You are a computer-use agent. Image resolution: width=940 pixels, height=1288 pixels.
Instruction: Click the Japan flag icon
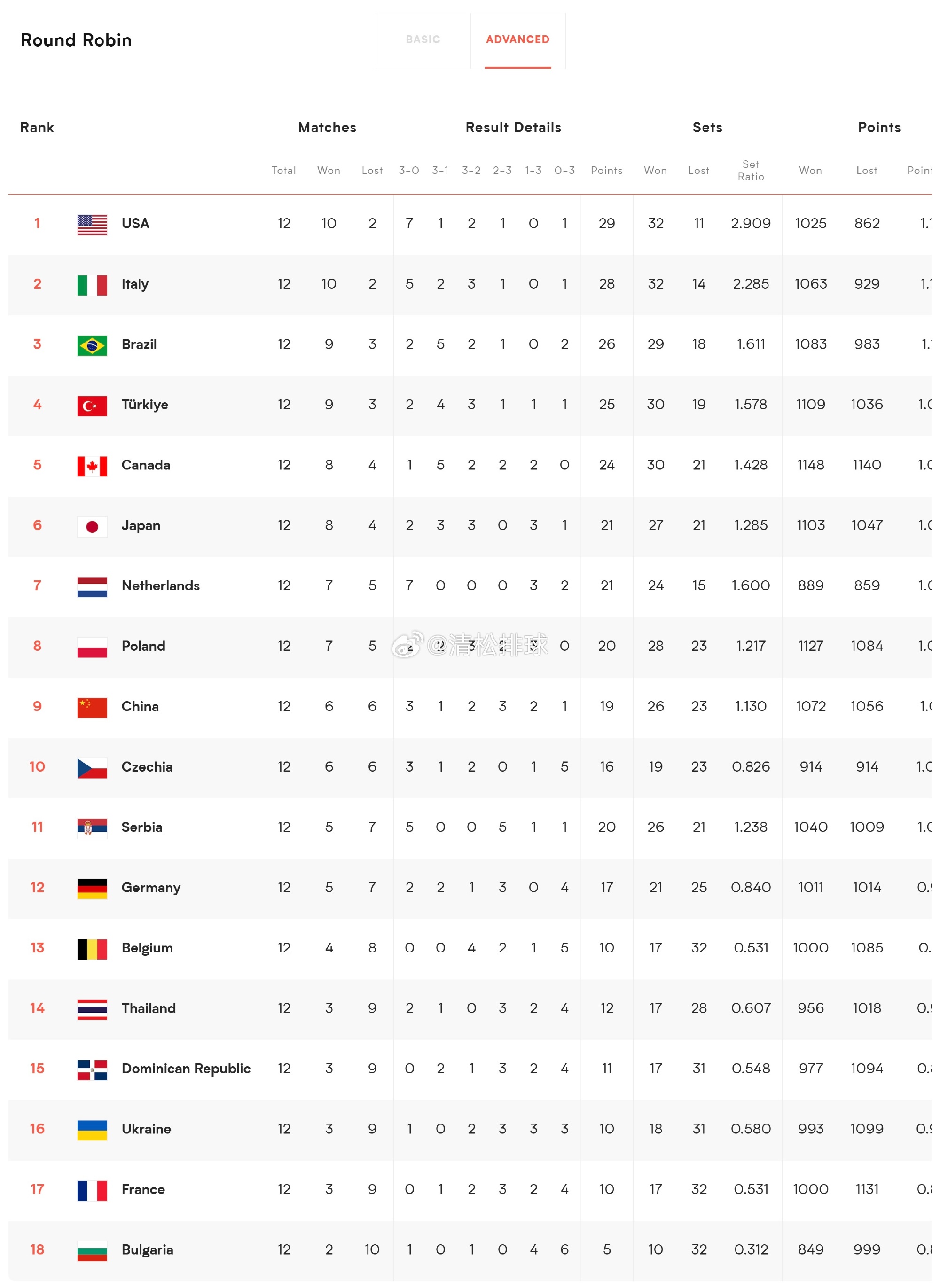[x=92, y=527]
